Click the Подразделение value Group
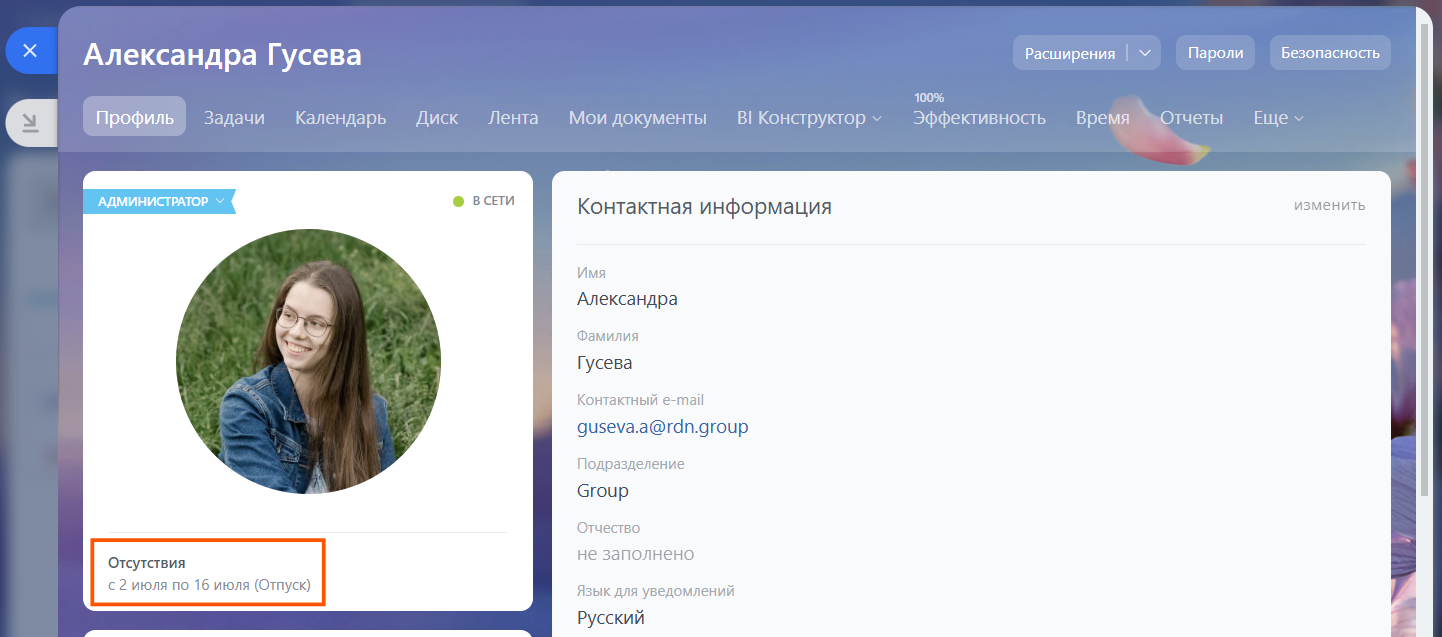Viewport: 1442px width, 637px height. [603, 491]
